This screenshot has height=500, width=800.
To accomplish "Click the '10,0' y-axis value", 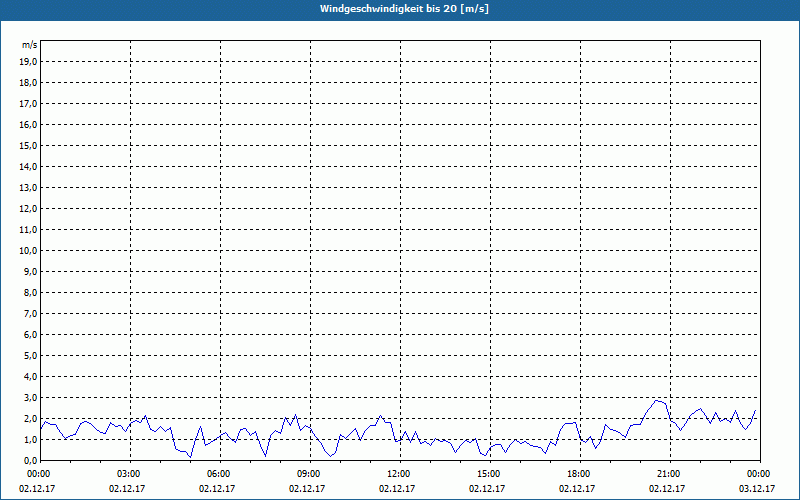I will (x=28, y=251).
